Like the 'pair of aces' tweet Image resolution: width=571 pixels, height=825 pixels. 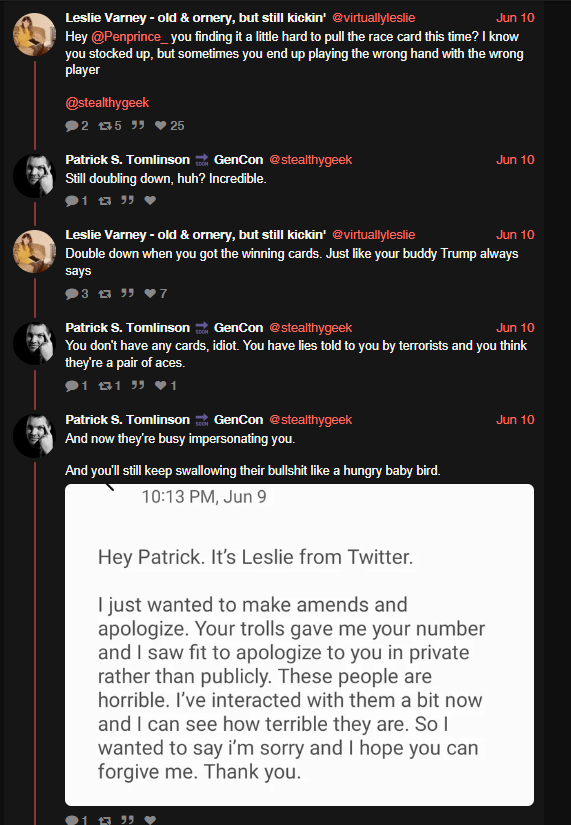[166, 386]
